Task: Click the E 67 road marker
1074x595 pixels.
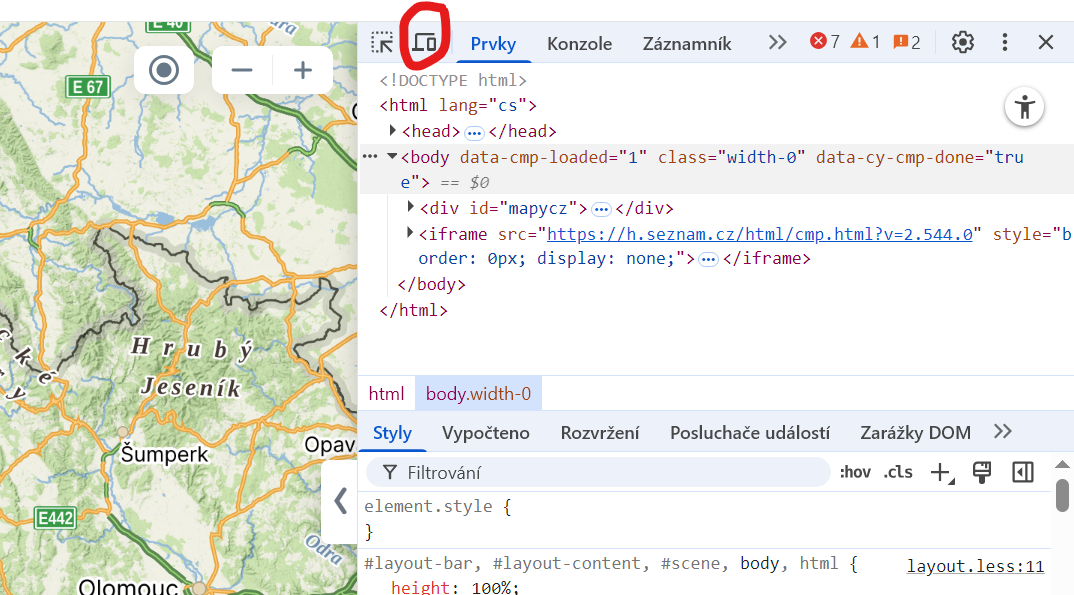Action: pyautogui.click(x=88, y=87)
